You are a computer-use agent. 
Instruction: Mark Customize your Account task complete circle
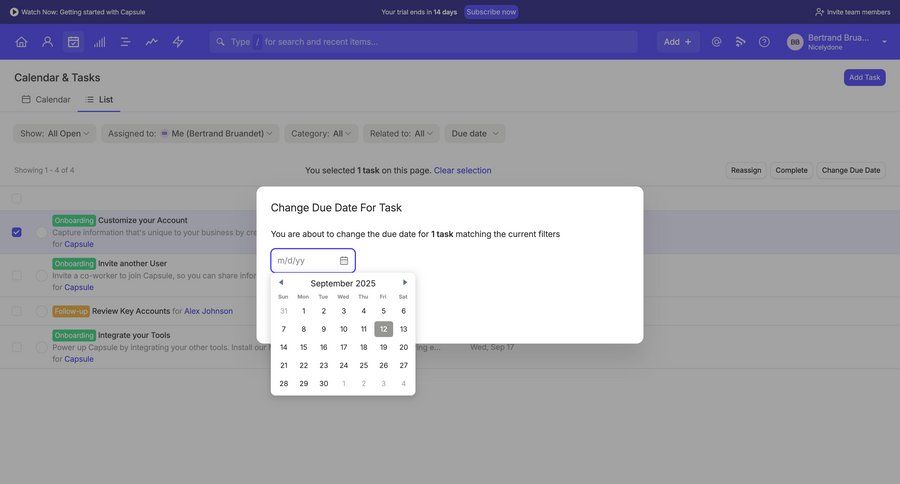[x=41, y=233]
